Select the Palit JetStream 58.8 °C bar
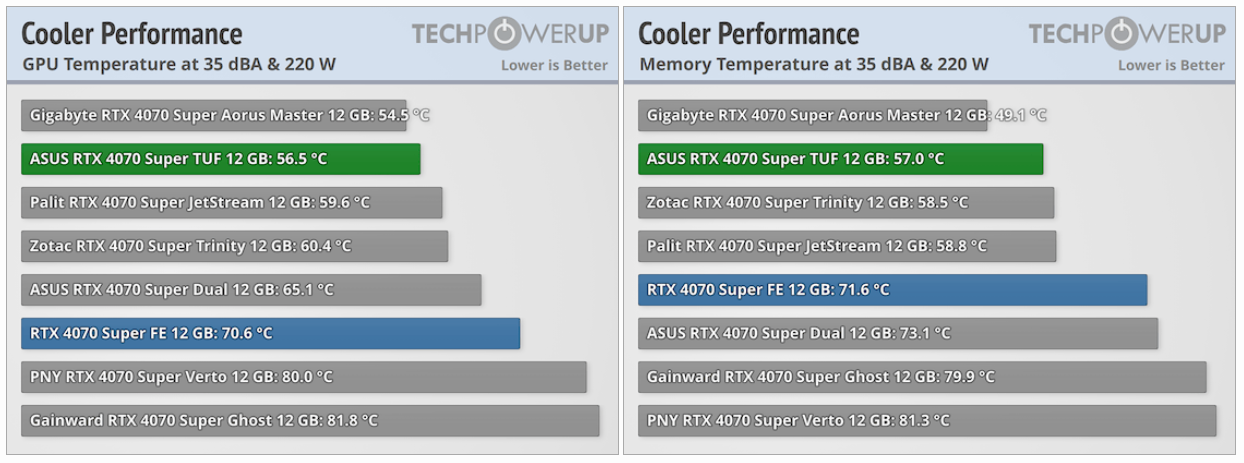This screenshot has height=463, width=1244. (x=847, y=246)
